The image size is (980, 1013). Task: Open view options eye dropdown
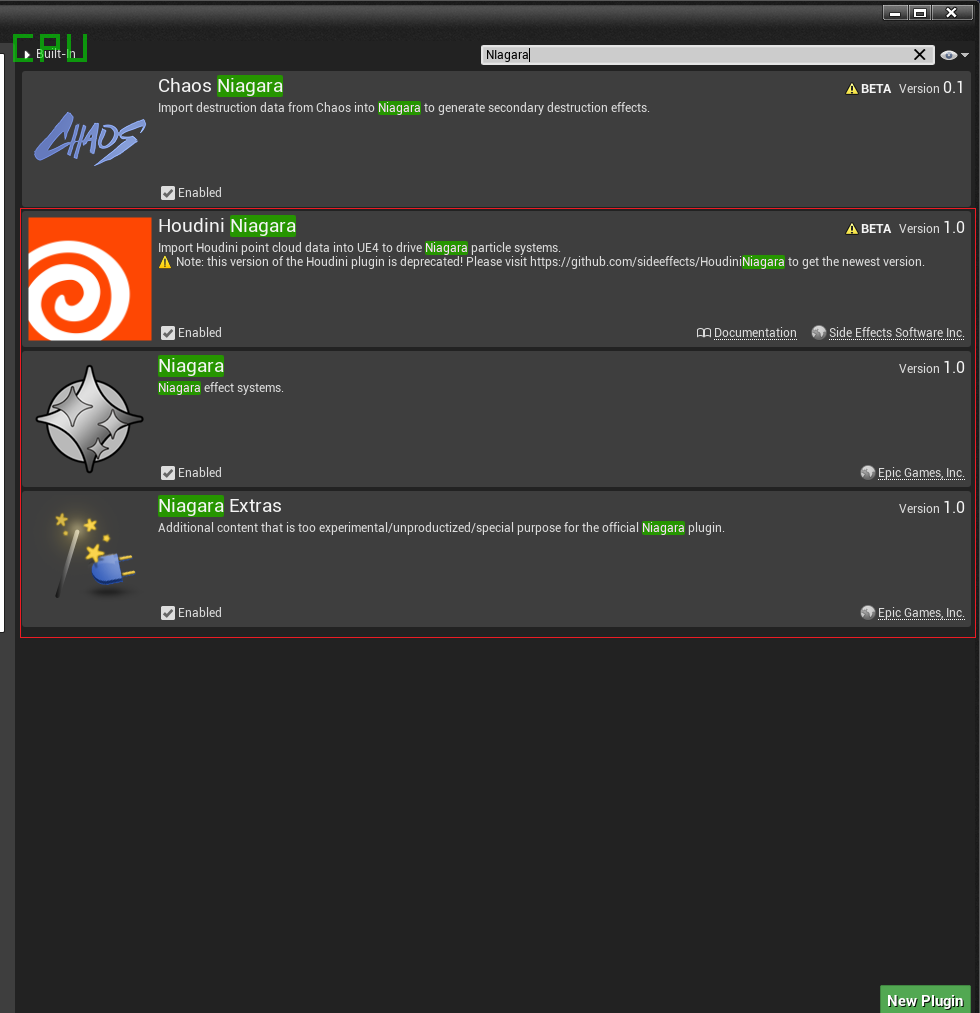(954, 55)
